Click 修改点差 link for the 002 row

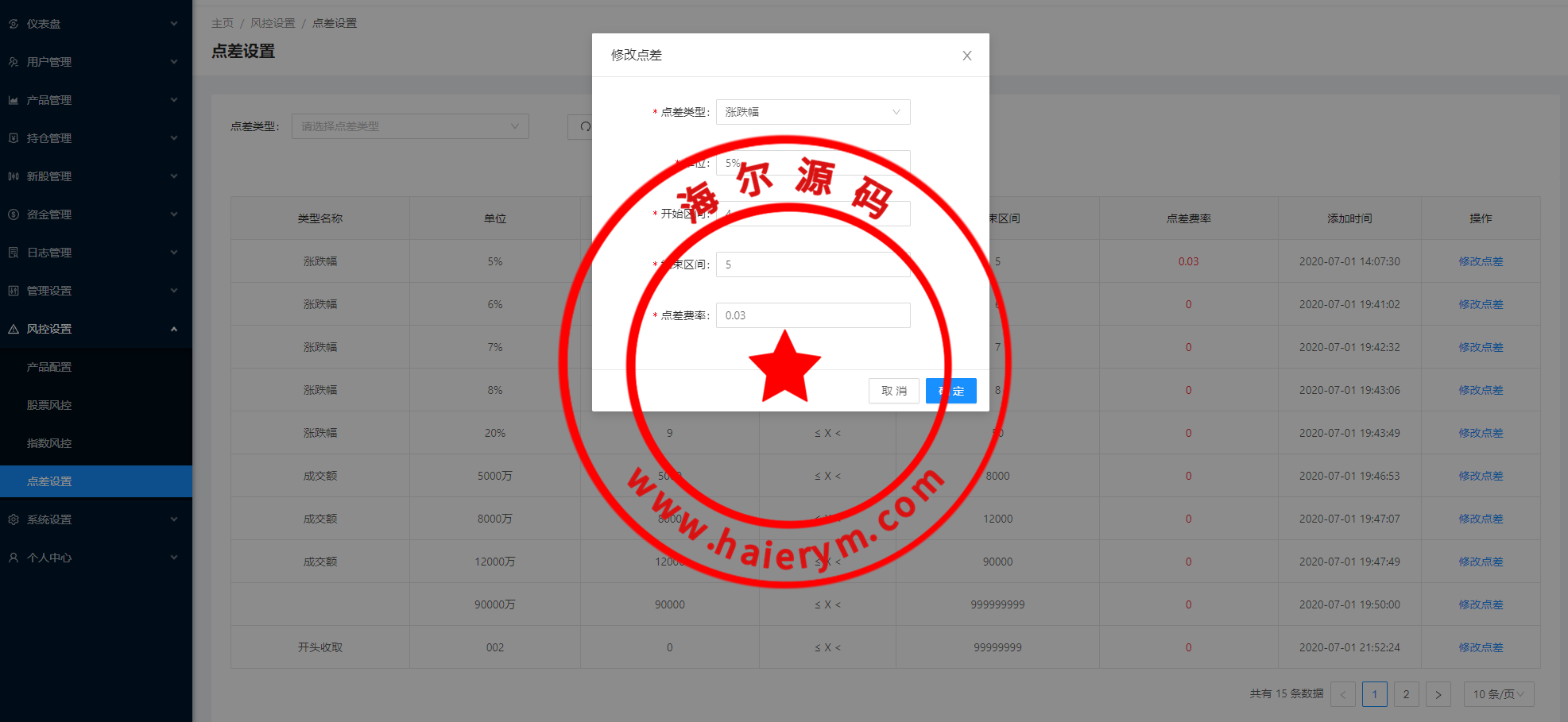(1480, 647)
